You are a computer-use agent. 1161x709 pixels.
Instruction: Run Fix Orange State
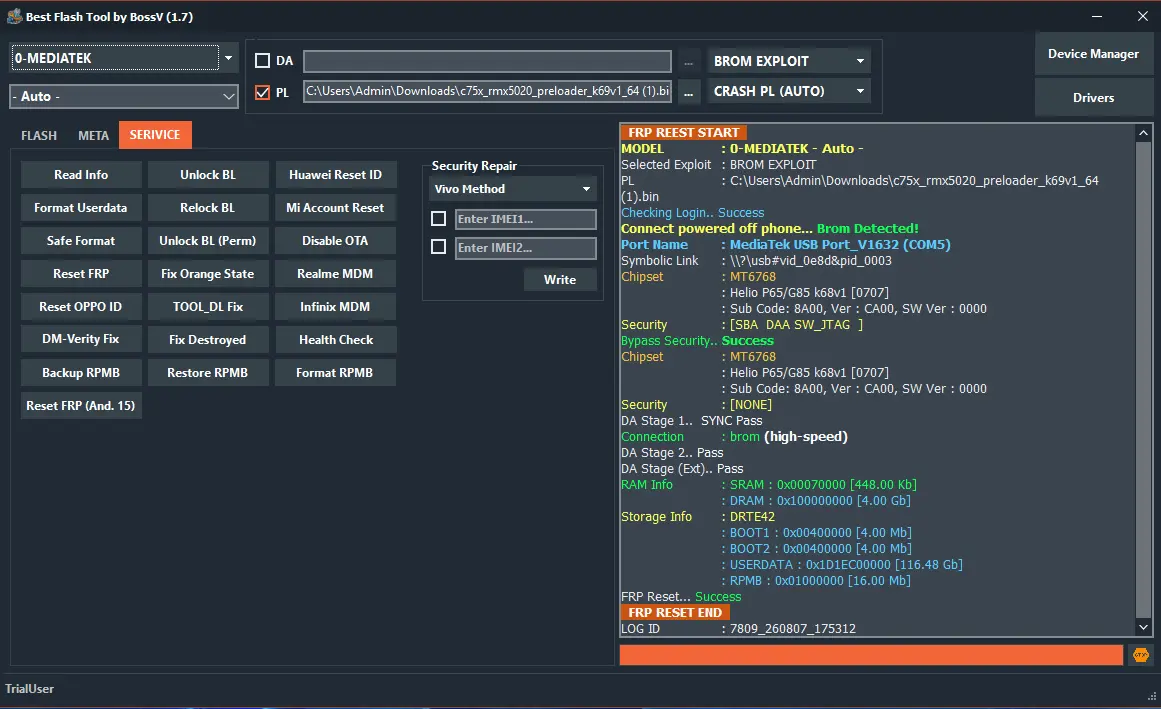pos(208,274)
